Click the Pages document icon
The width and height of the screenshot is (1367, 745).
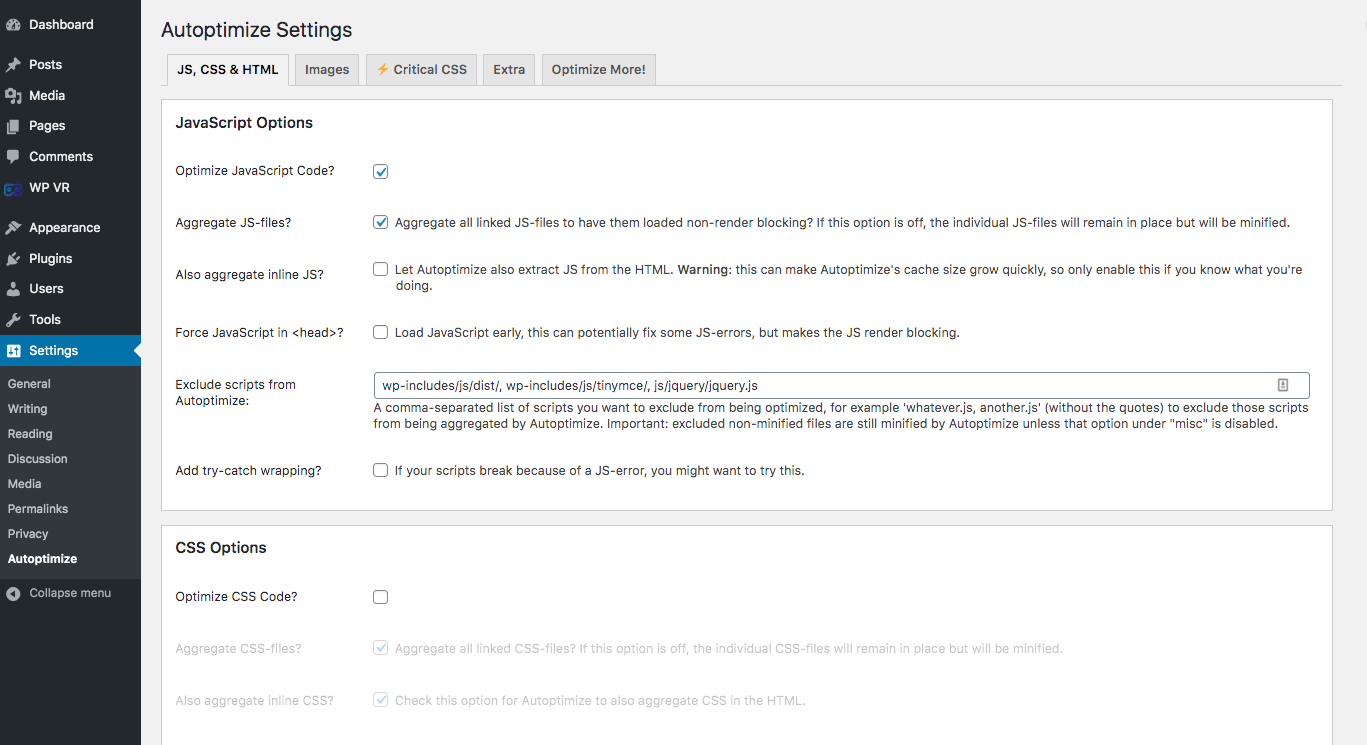click(13, 126)
